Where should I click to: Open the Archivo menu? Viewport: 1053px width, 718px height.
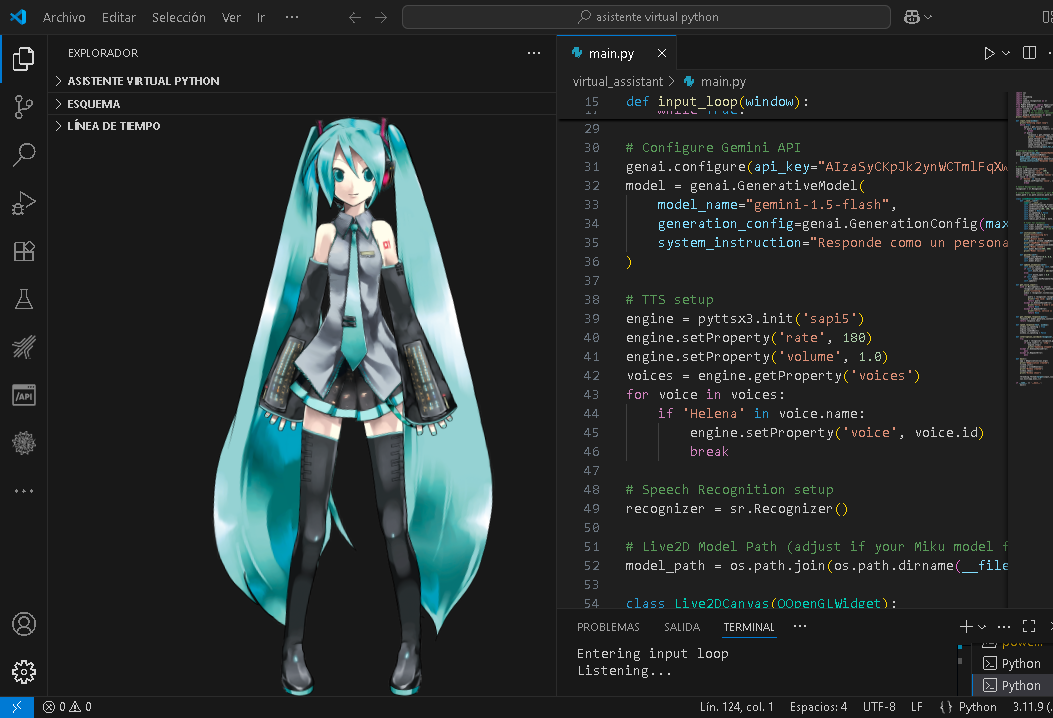coord(64,17)
